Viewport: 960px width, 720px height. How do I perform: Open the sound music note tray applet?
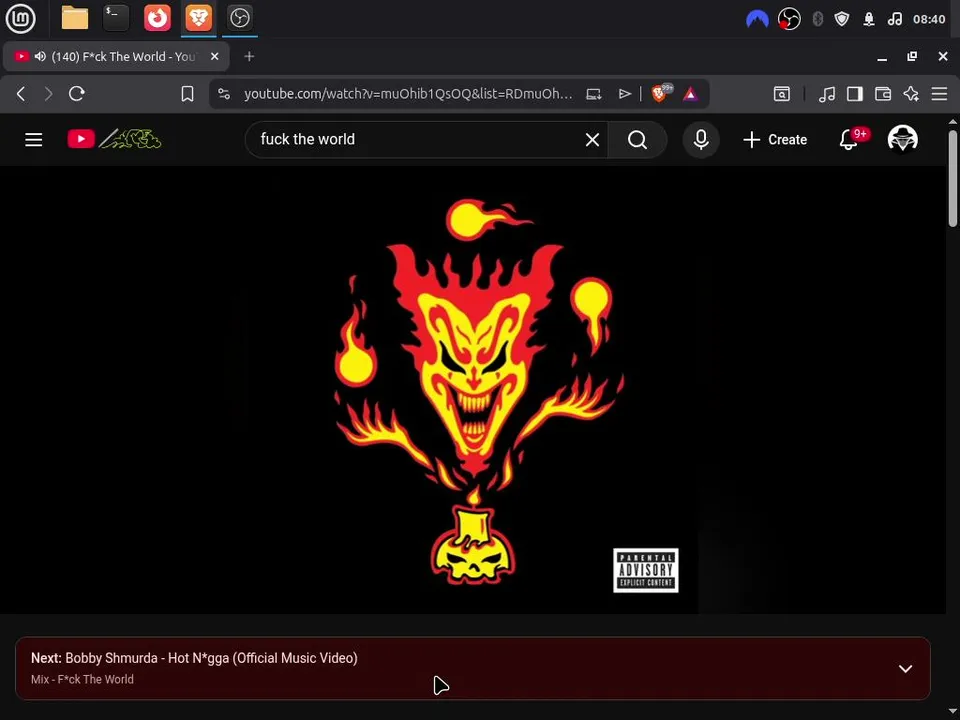point(894,19)
